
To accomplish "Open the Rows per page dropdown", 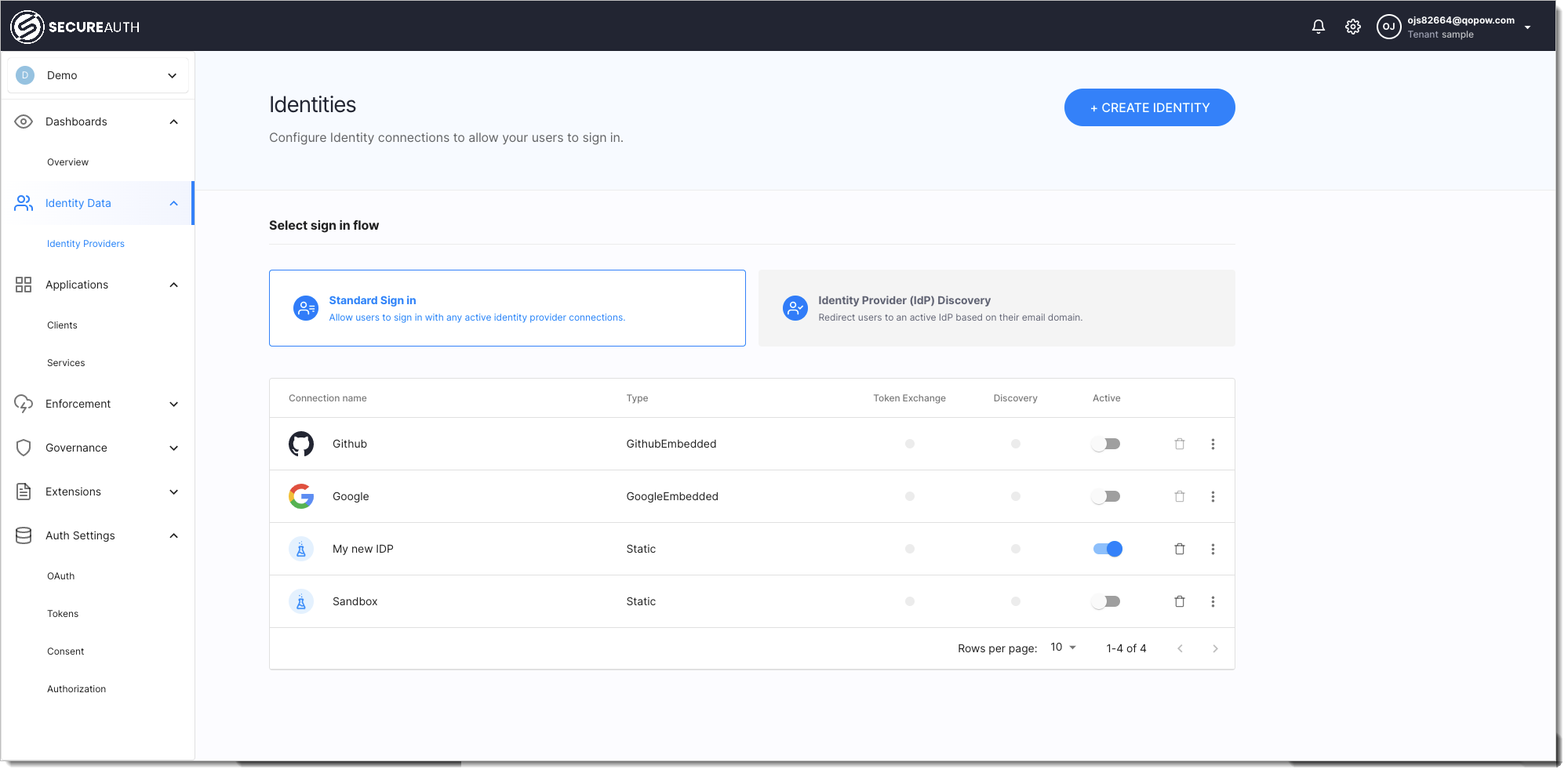I will click(x=1064, y=648).
